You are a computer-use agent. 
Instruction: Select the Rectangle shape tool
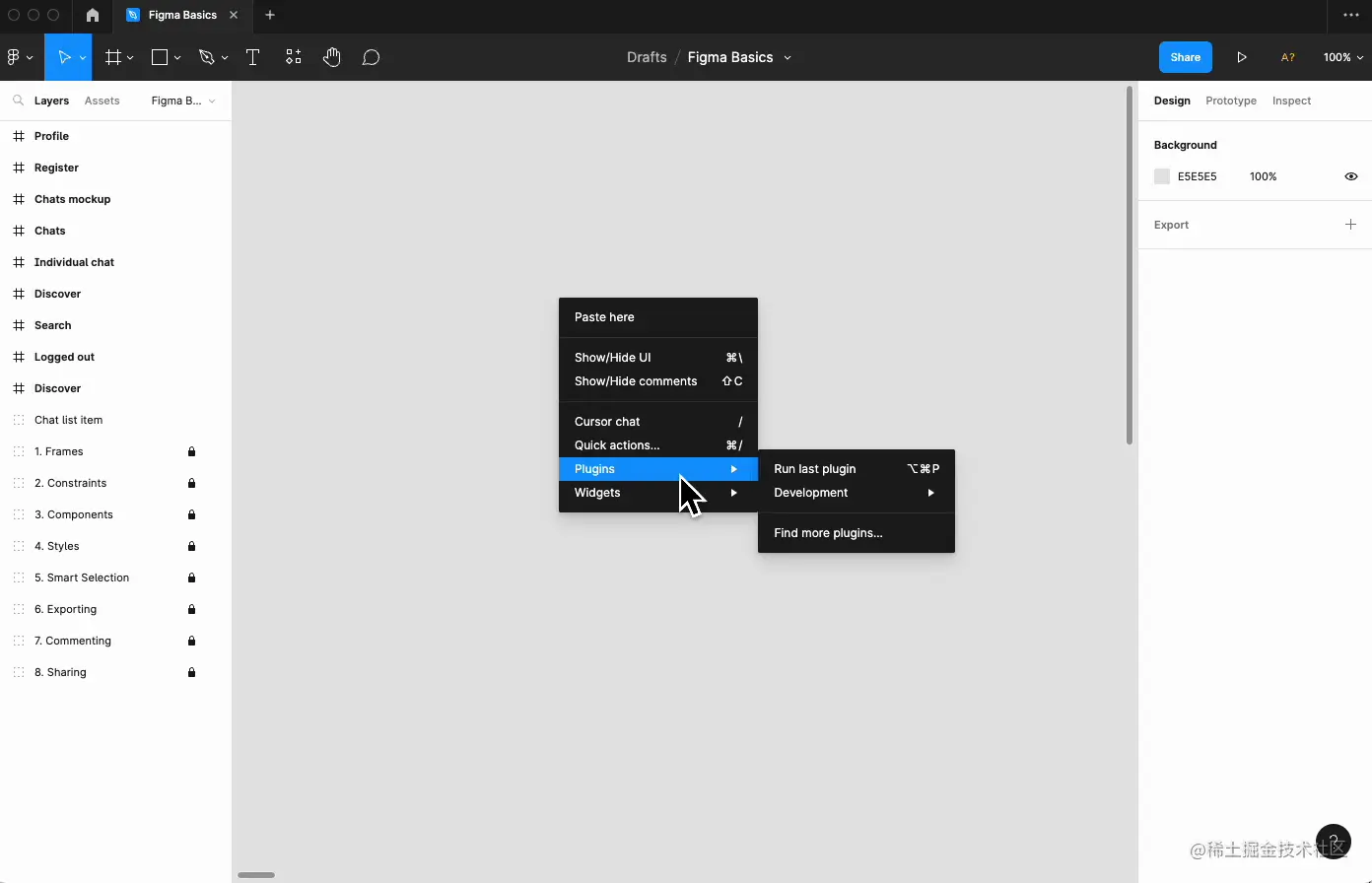click(x=159, y=56)
